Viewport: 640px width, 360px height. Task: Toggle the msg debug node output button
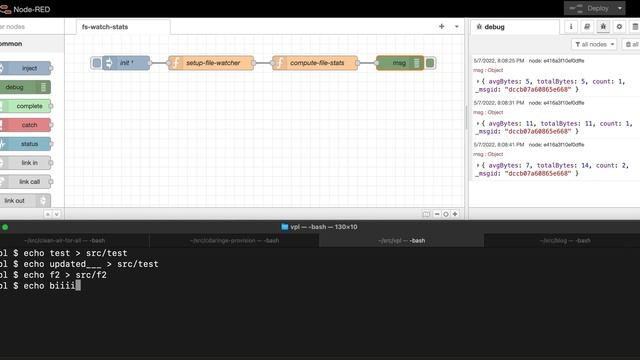[430, 63]
